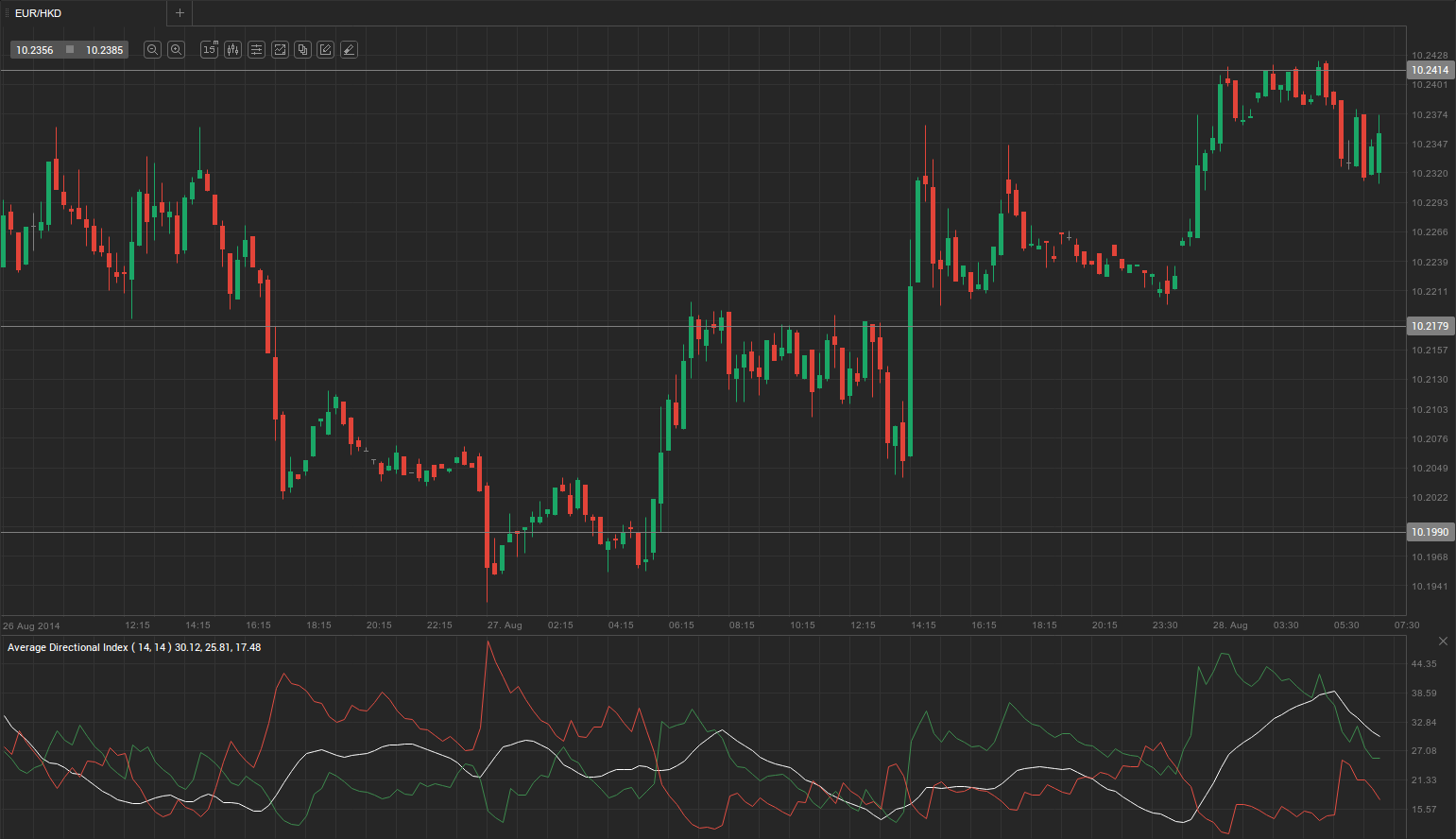Switch to the EUR/HKD tab
The image size is (1456, 839).
(x=39, y=13)
